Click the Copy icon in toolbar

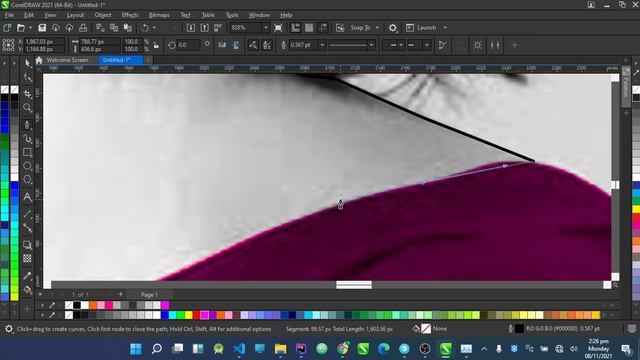(114, 28)
